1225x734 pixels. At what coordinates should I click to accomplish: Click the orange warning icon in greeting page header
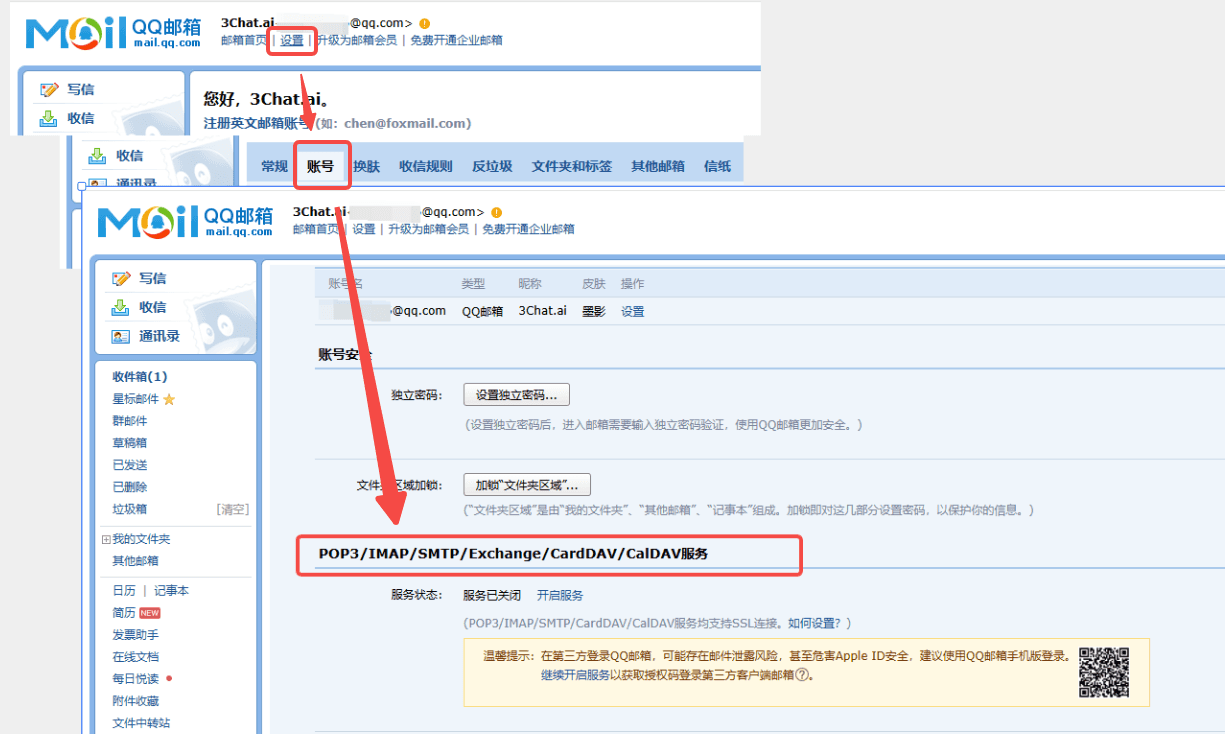click(425, 23)
